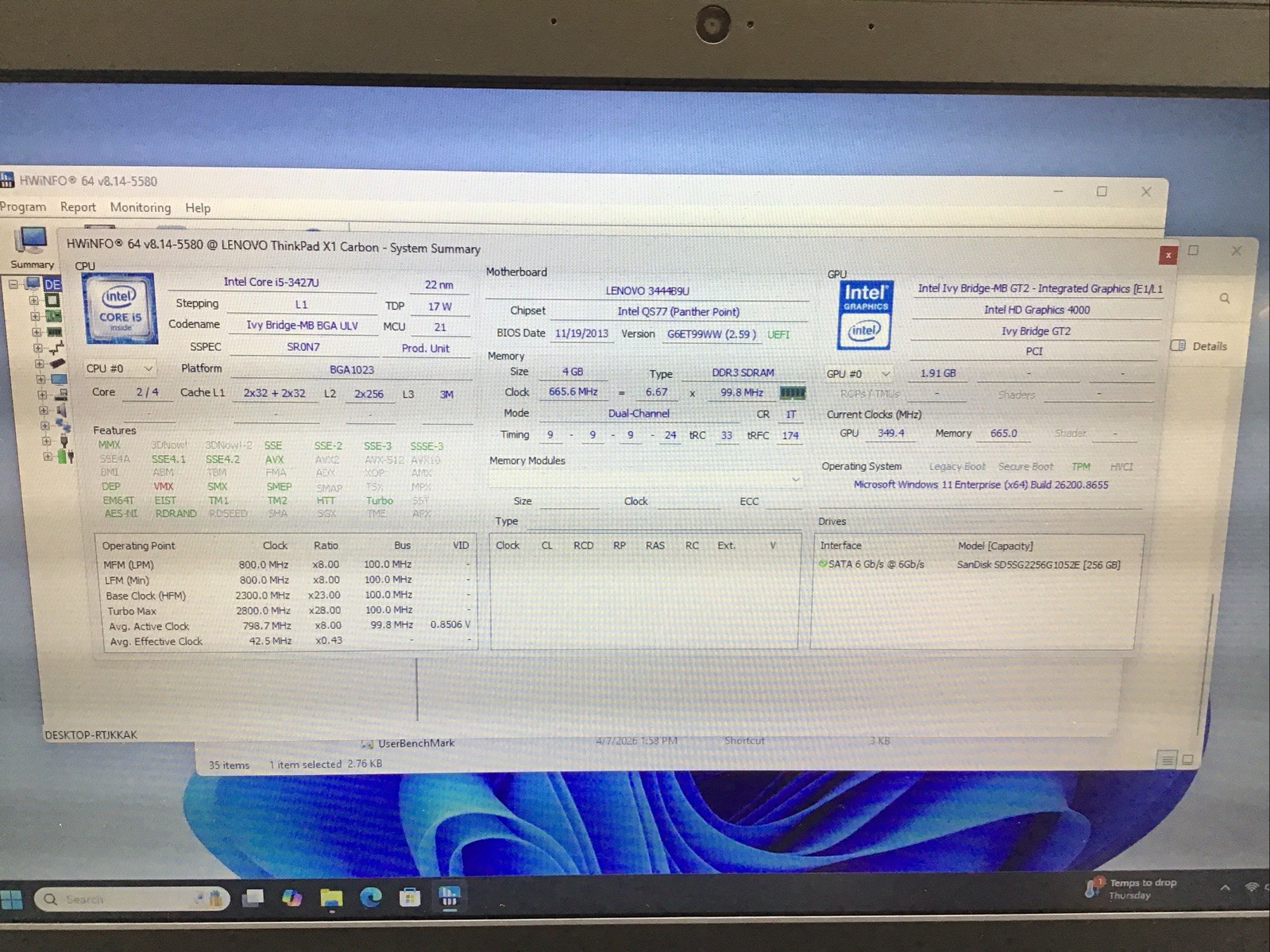Image resolution: width=1270 pixels, height=952 pixels.
Task: Show hidden system tray icons
Action: 1224,887
